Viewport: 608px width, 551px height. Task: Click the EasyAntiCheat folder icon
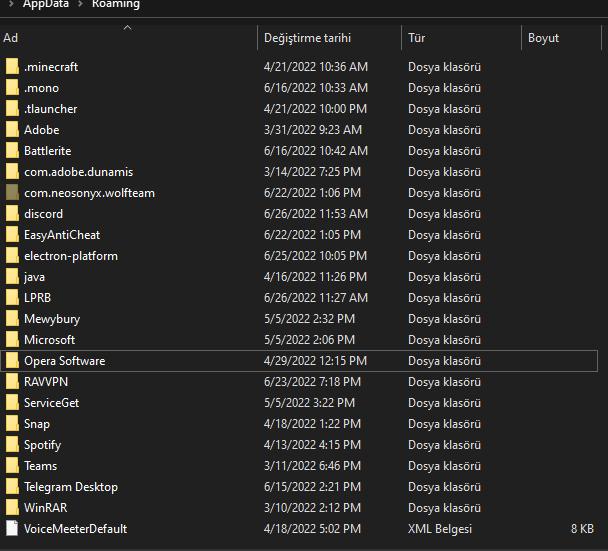12,235
